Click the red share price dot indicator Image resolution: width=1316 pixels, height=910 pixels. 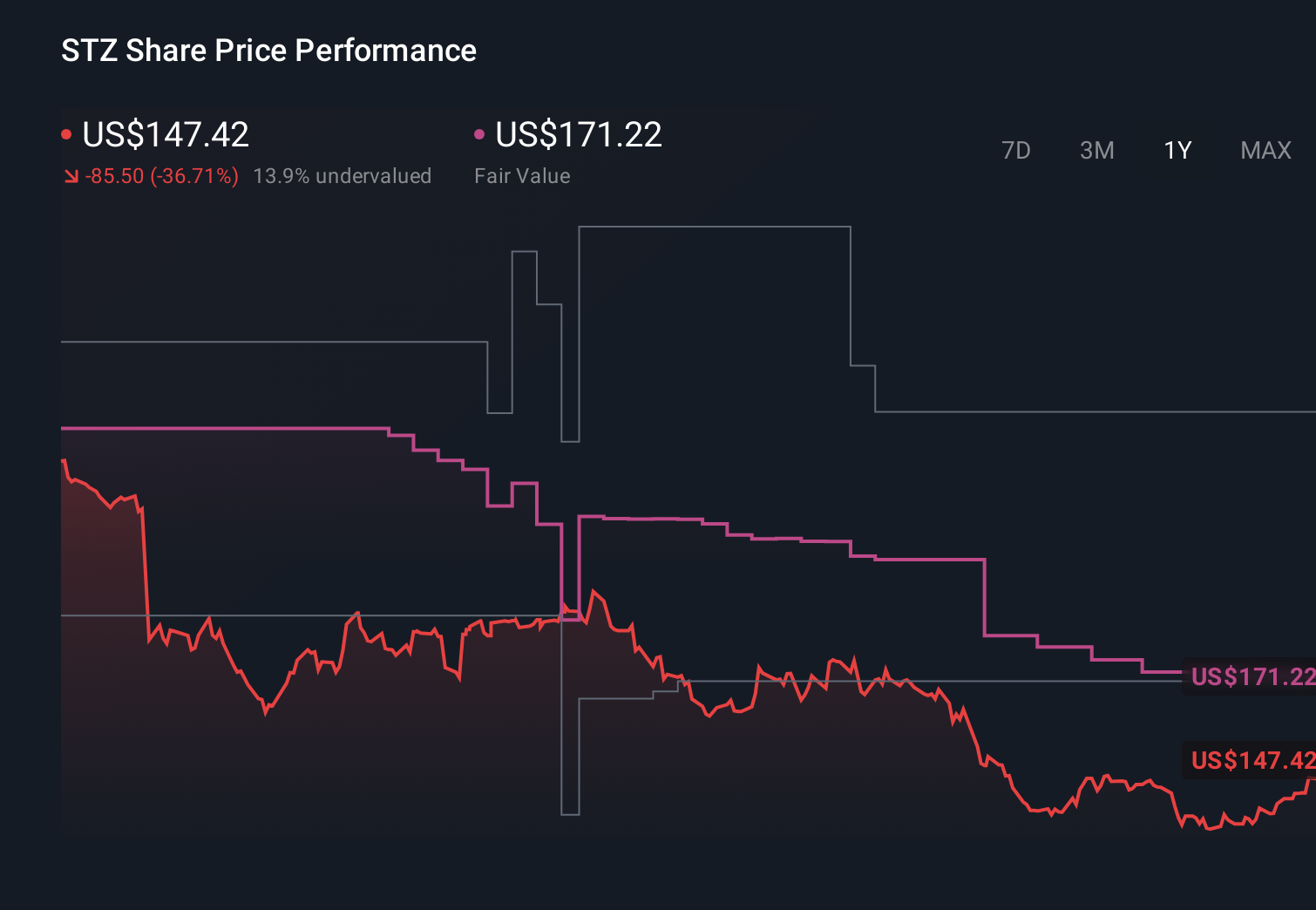[x=66, y=134]
